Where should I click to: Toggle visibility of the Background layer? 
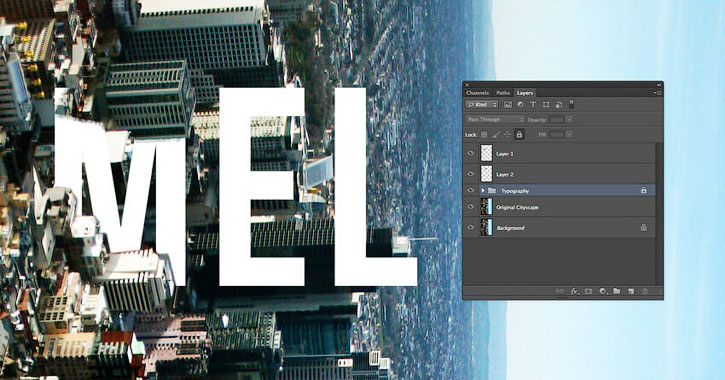tap(471, 227)
